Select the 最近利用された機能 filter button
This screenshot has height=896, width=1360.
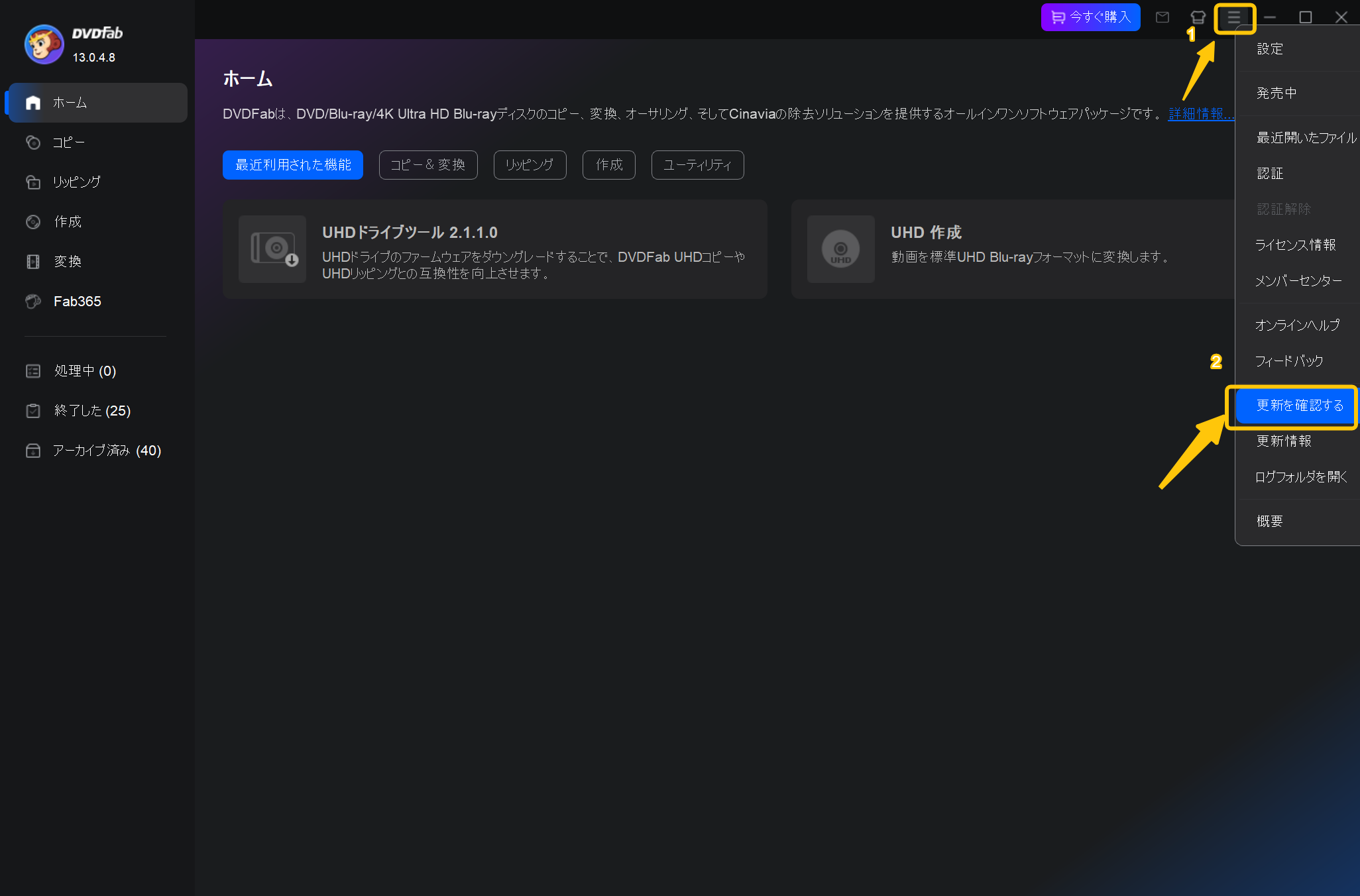(x=293, y=165)
